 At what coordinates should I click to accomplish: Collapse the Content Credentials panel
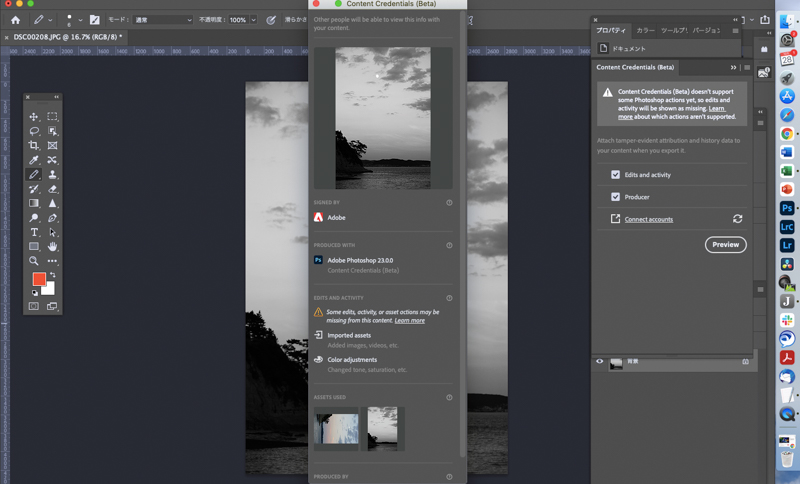(x=733, y=67)
